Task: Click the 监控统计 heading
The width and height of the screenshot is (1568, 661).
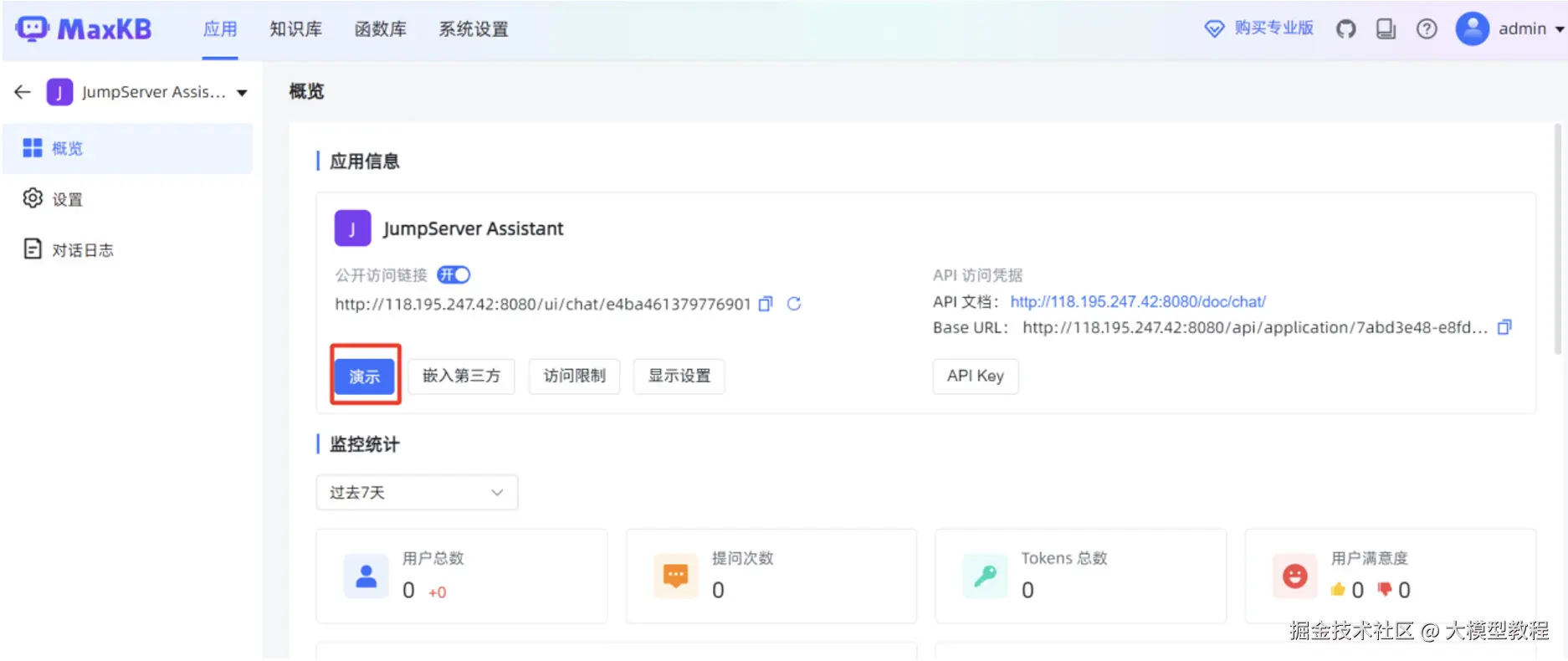Action: point(364,444)
